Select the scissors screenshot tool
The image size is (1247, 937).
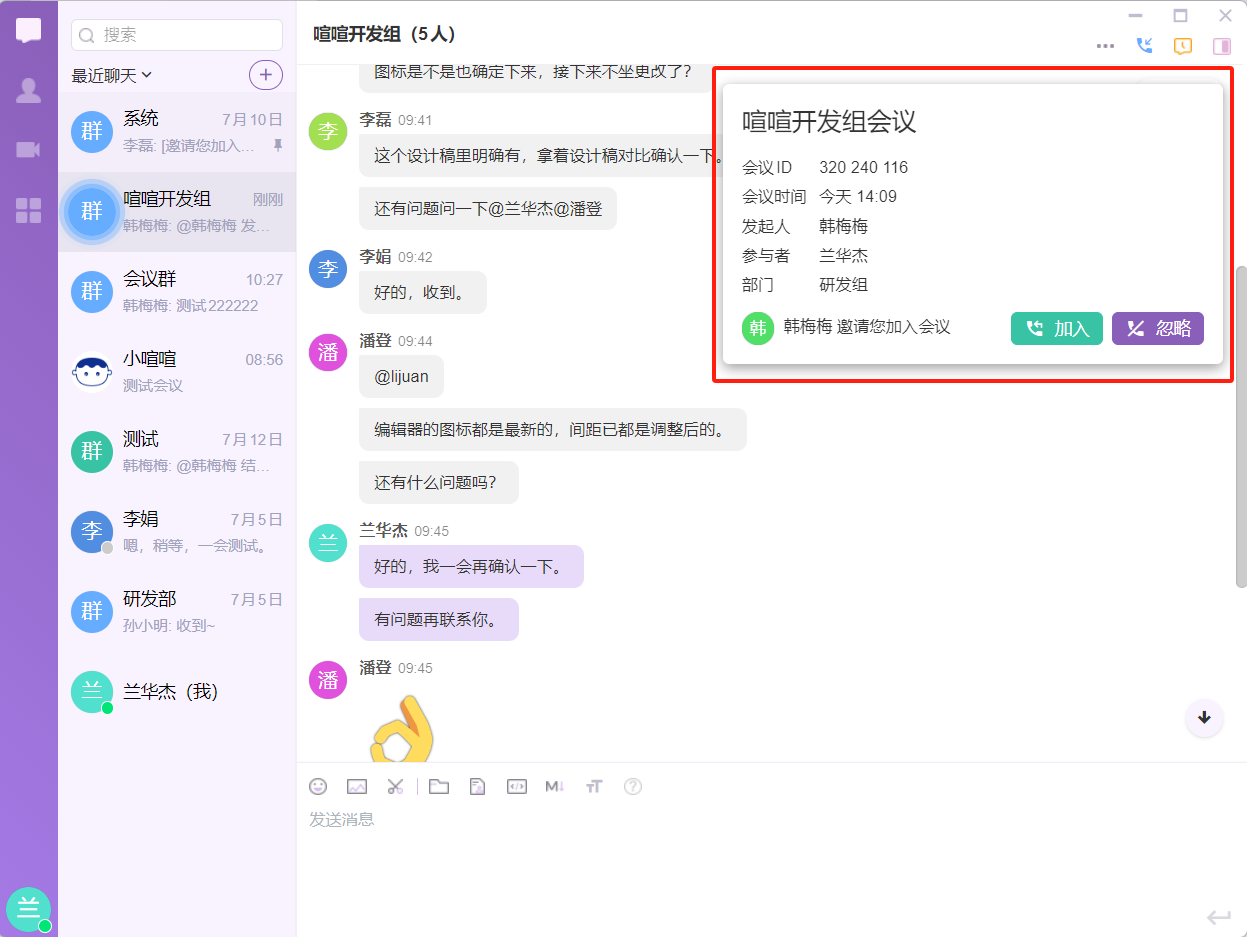(x=396, y=787)
